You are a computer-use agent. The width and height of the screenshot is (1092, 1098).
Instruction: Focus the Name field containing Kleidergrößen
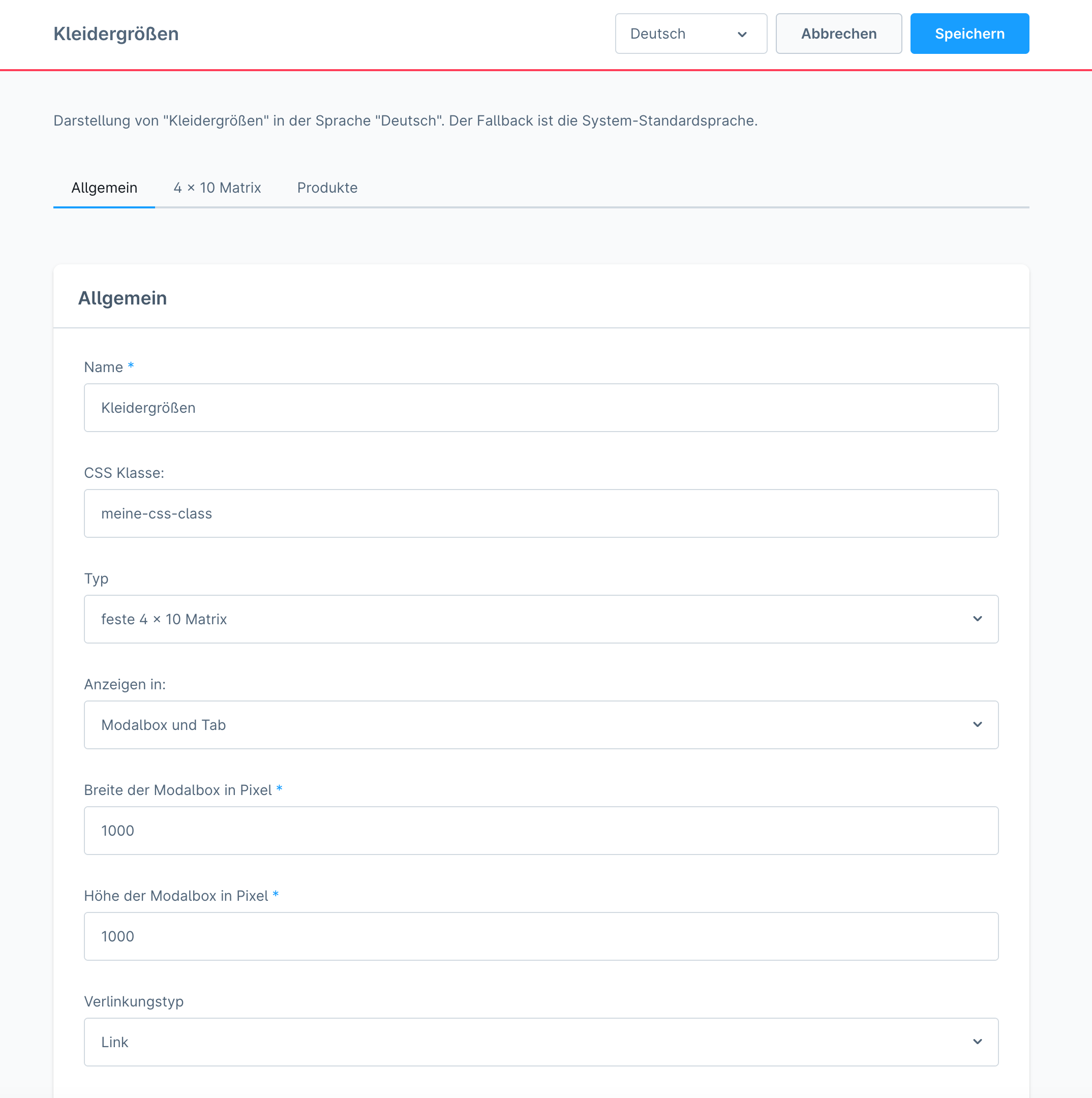540,408
